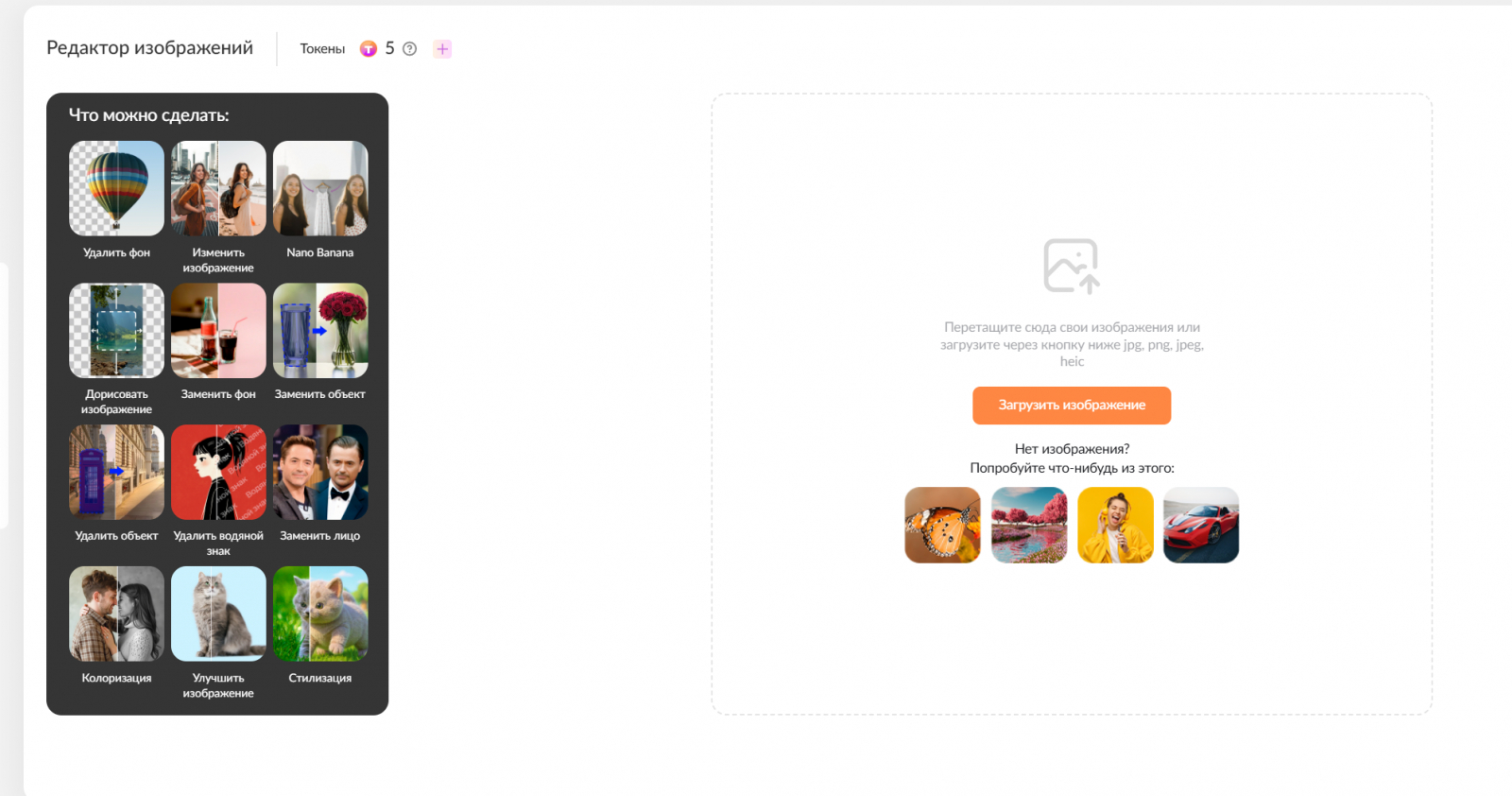This screenshot has height=796, width=1512.
Task: Try the butterfly sample image
Action: pos(942,525)
